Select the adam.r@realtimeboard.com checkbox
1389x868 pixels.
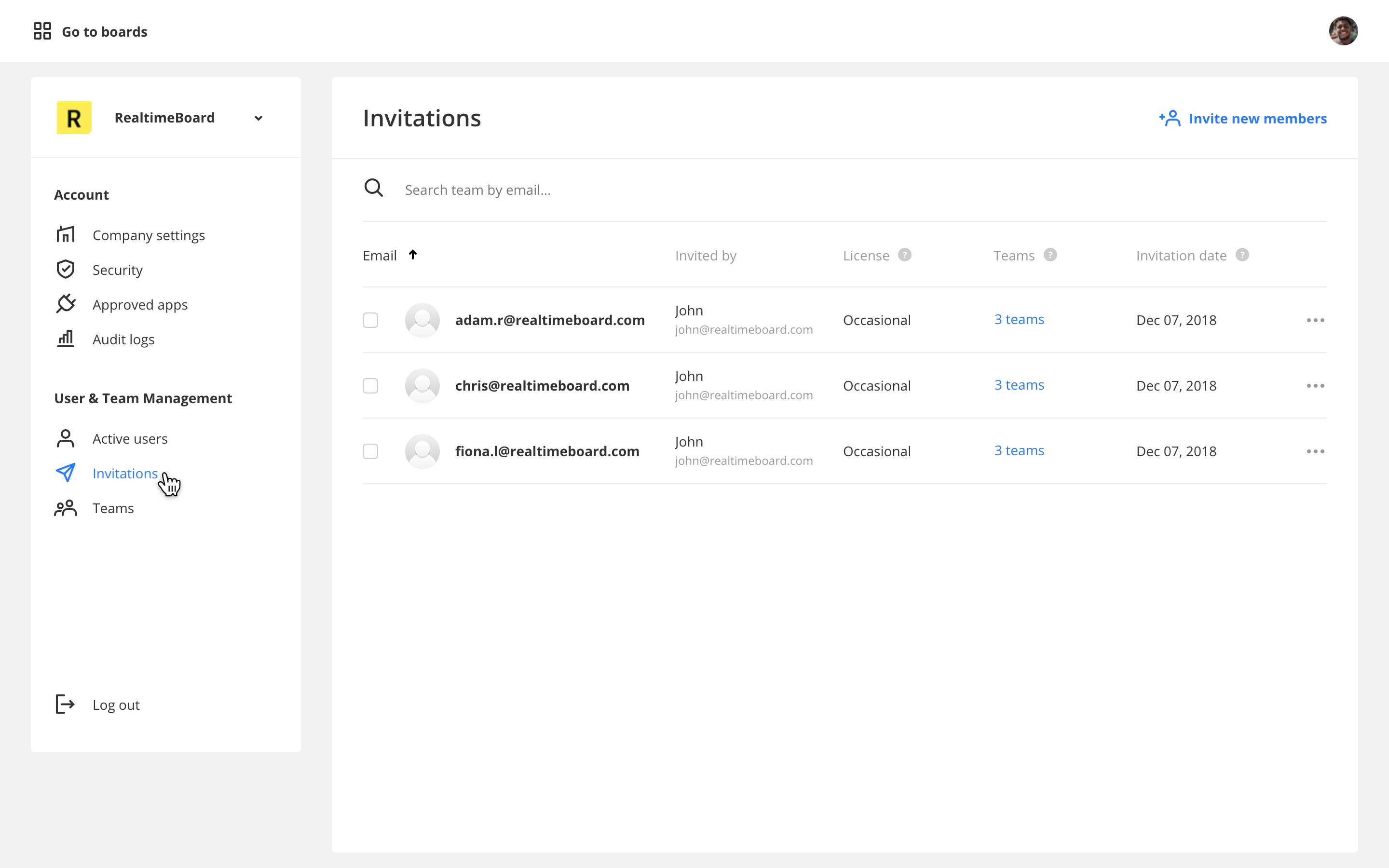tap(370, 320)
